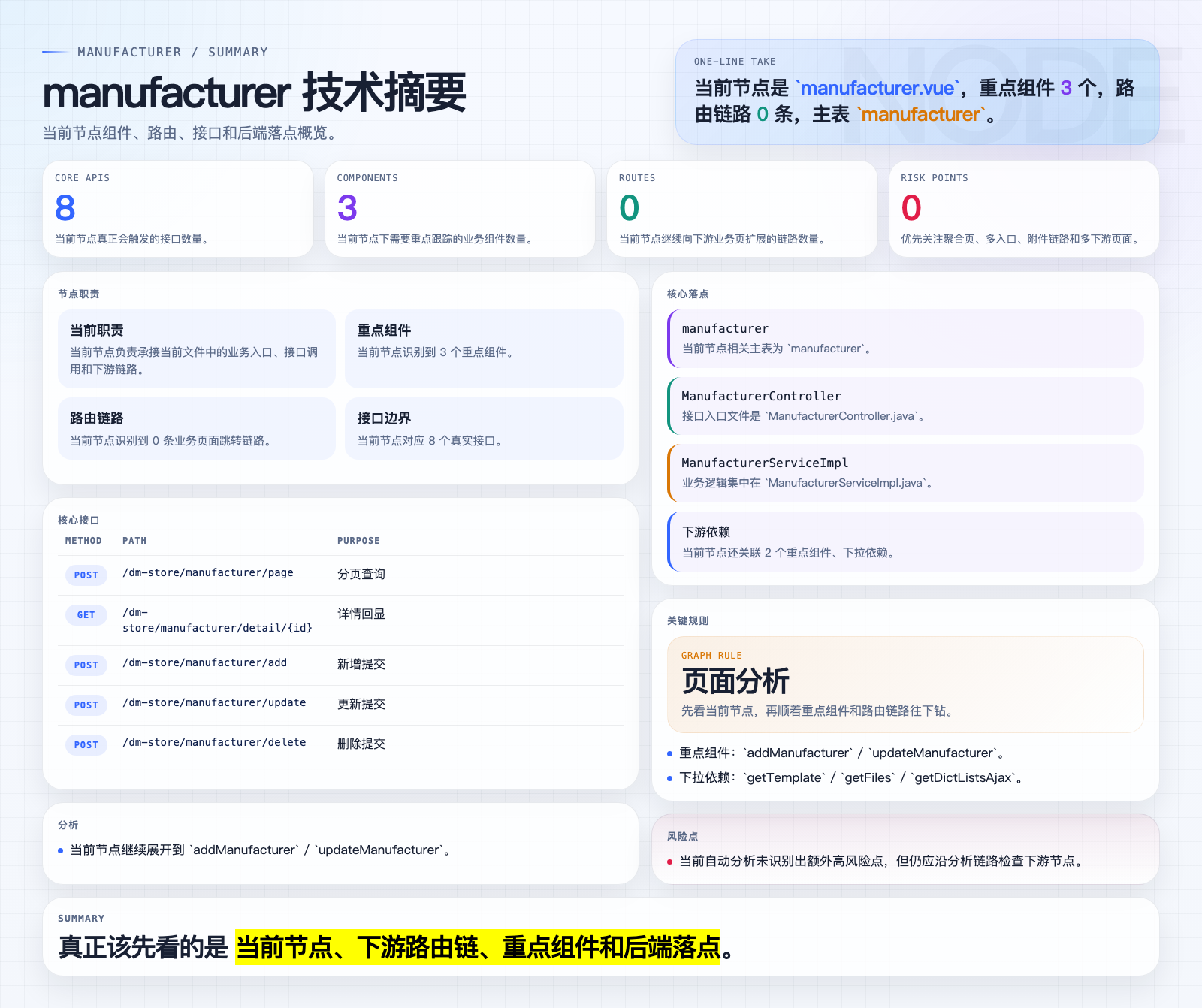Click the POST badge for manufacturer/delete row

click(x=86, y=745)
